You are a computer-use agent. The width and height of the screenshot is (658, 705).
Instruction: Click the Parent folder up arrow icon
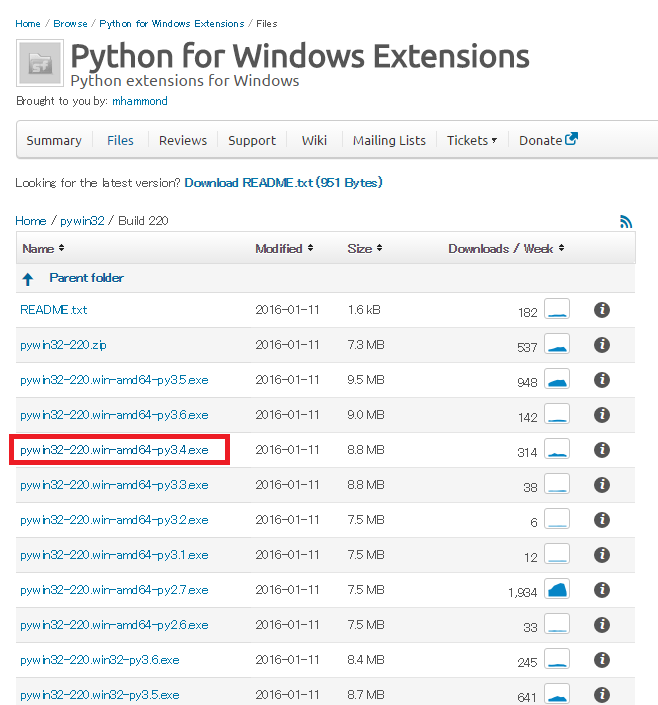pyautogui.click(x=27, y=279)
